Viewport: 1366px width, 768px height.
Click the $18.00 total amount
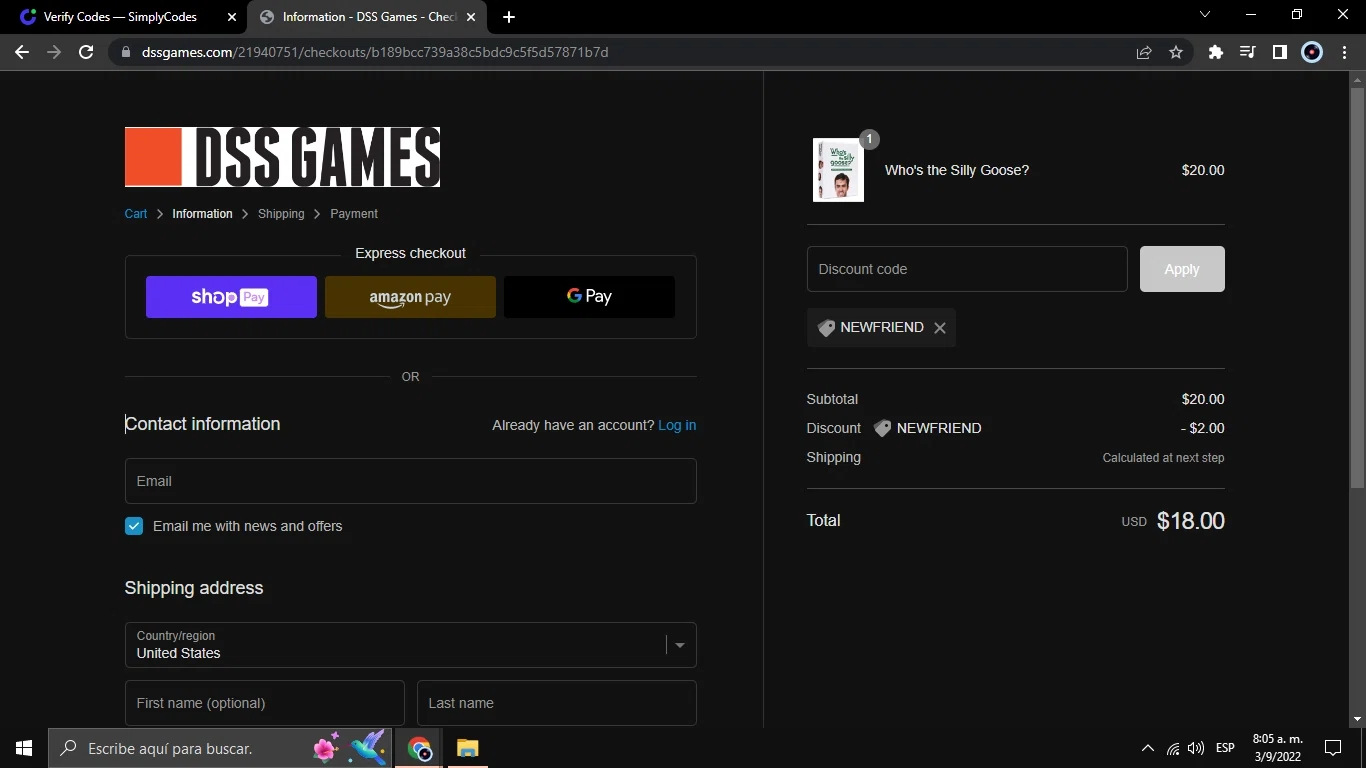[1190, 521]
